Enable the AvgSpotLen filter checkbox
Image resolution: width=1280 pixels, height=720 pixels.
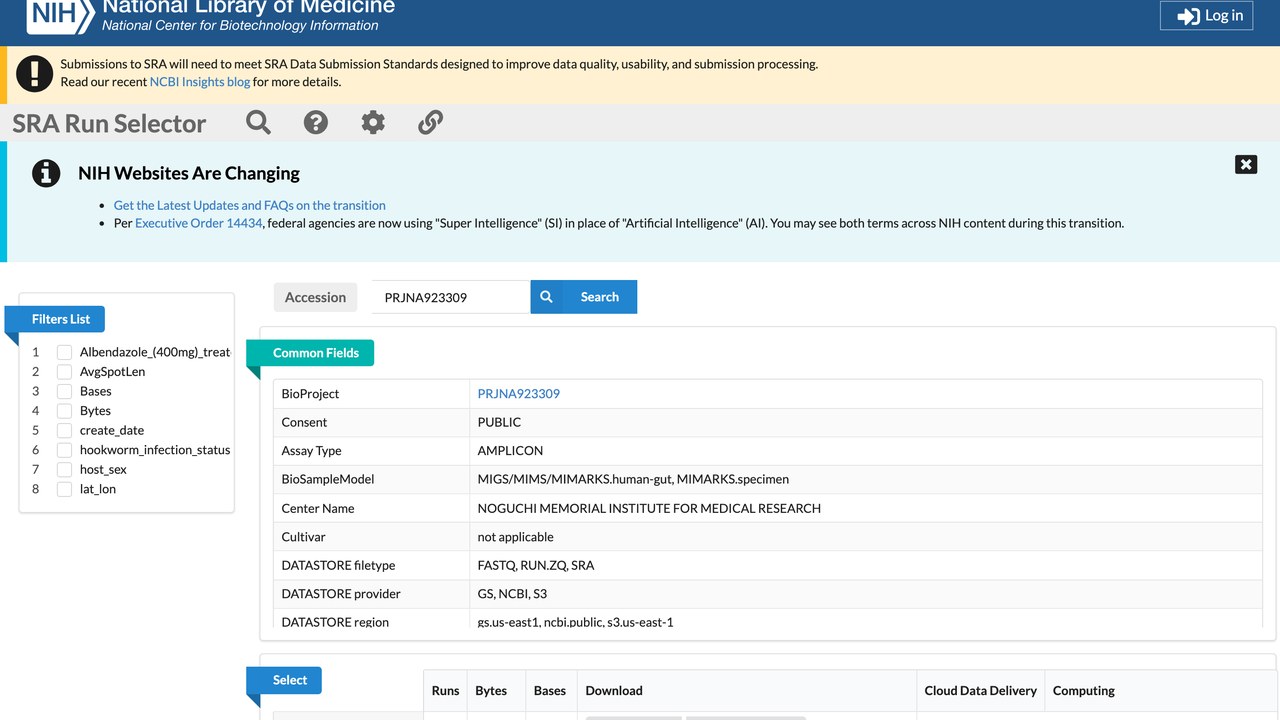64,372
